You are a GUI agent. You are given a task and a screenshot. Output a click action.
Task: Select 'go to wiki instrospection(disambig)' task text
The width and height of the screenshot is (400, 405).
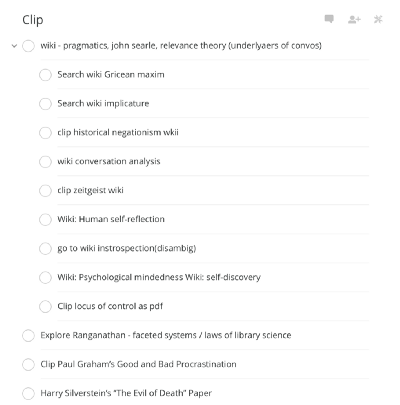point(127,248)
